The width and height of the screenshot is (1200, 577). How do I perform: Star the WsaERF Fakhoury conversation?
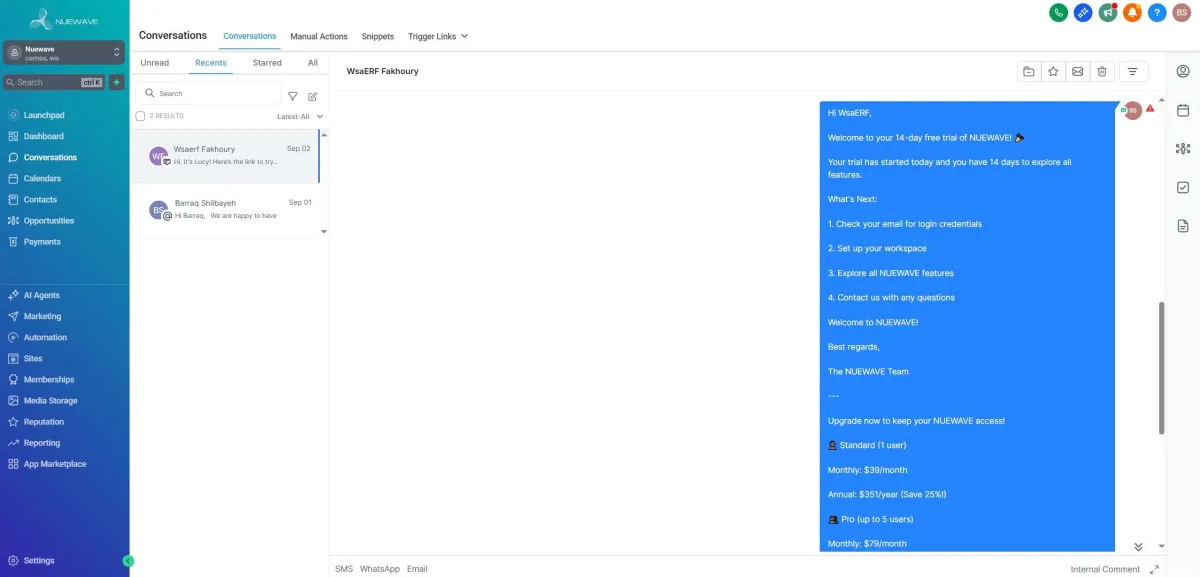(x=1053, y=71)
